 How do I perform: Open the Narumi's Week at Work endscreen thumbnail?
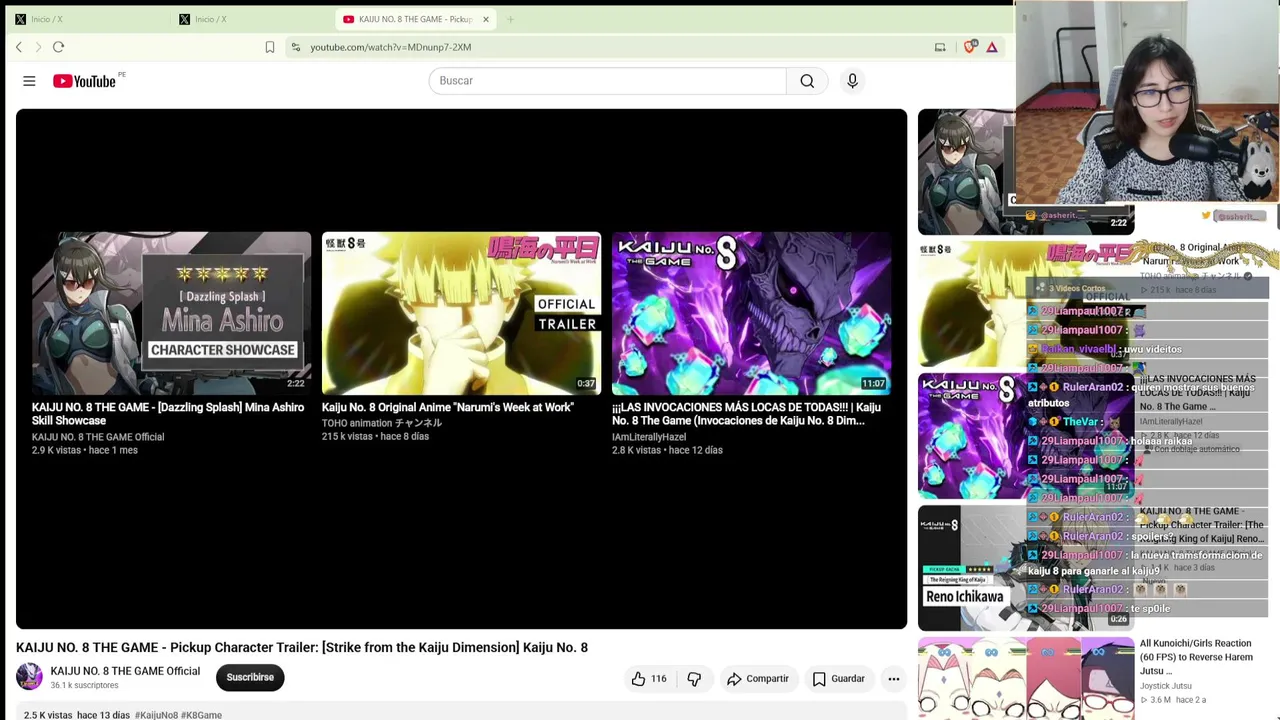tap(461, 314)
